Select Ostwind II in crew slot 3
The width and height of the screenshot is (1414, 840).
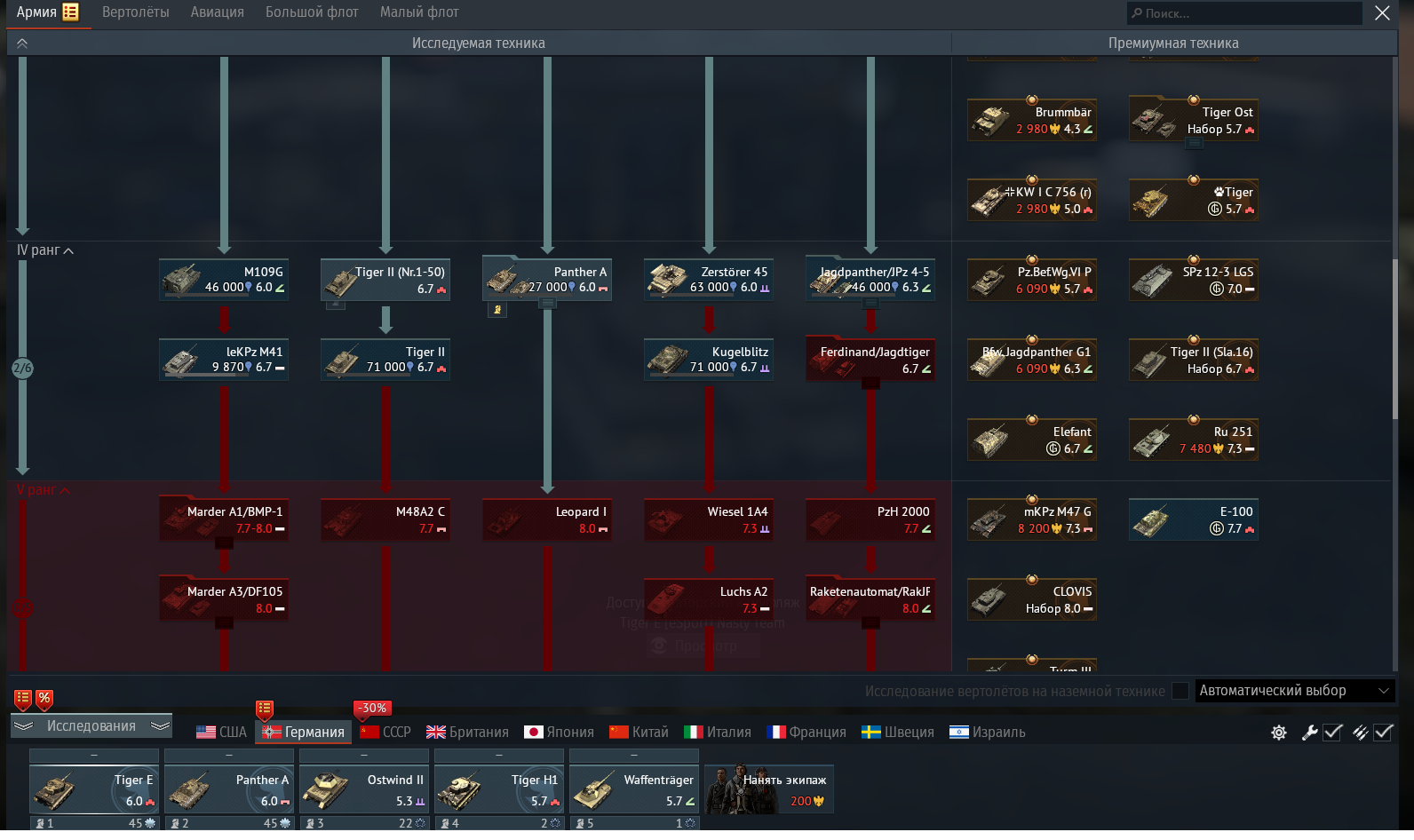(364, 788)
